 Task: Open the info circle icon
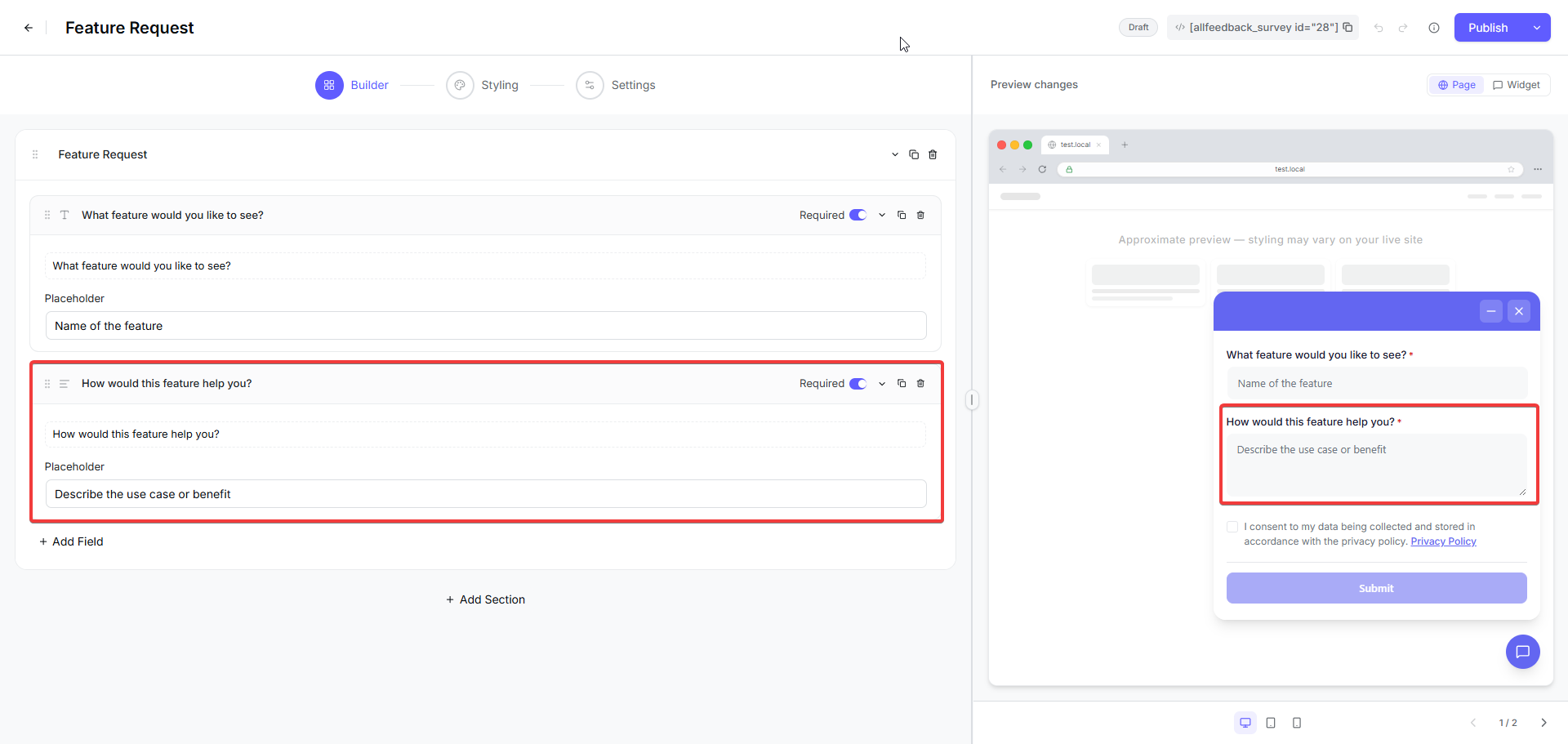coord(1434,28)
